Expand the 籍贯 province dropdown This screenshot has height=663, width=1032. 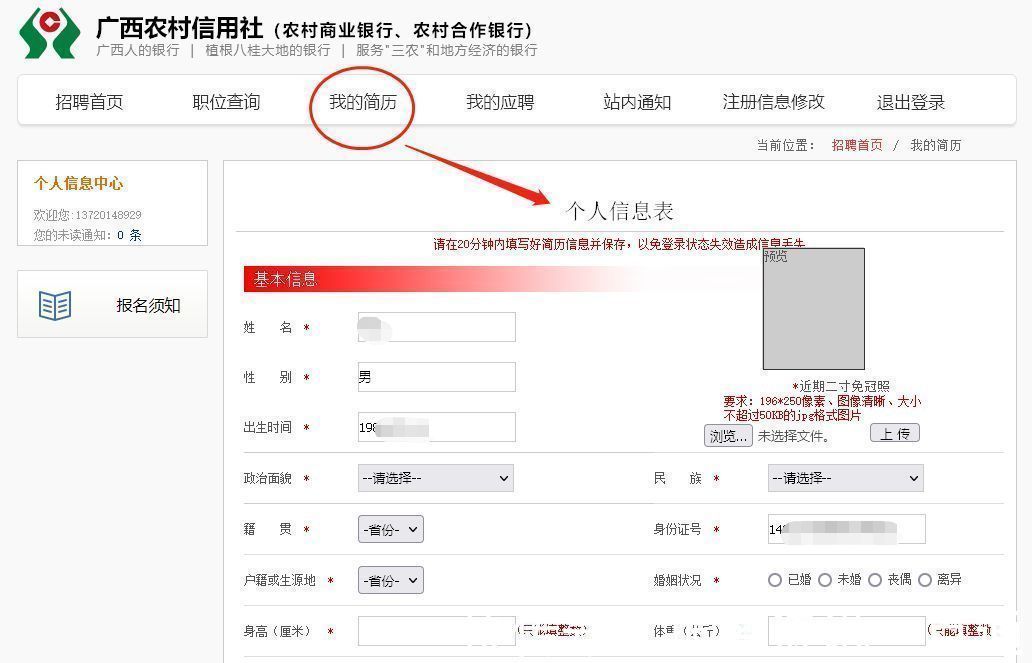tap(391, 529)
